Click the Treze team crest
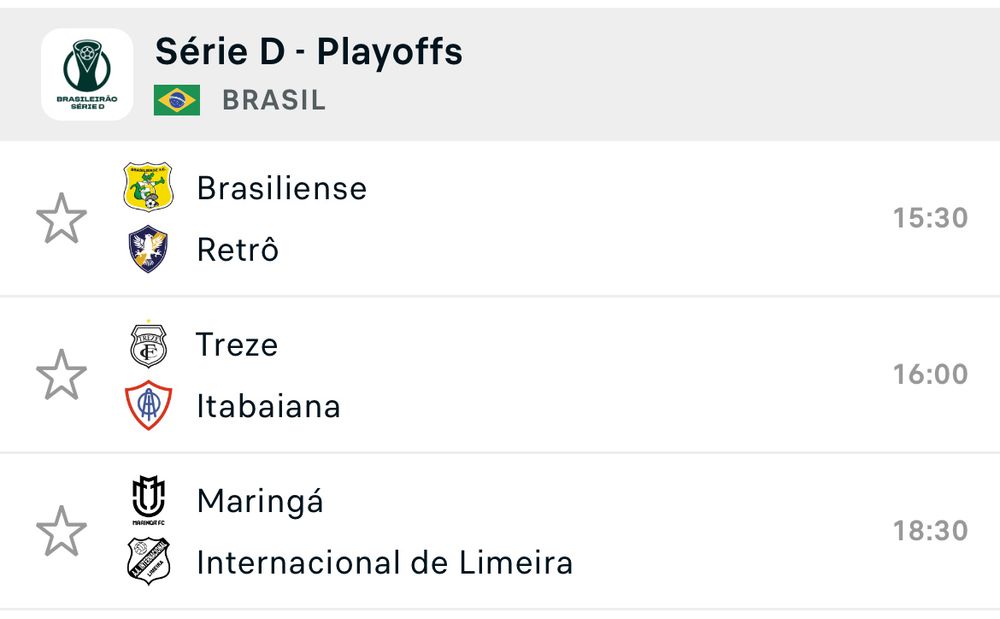Screen dimensions: 1000x619 click(x=148, y=344)
